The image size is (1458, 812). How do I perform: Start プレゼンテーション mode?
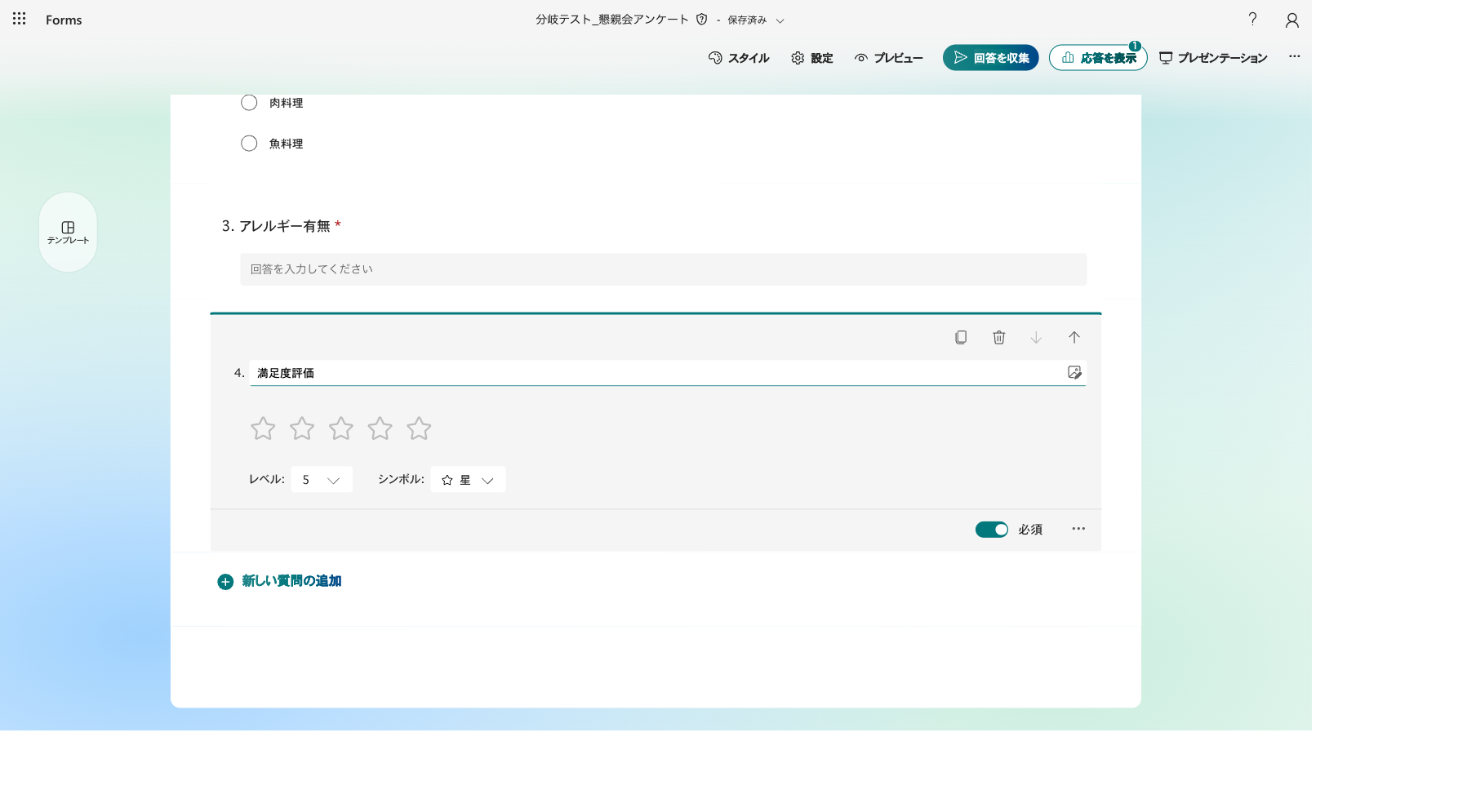[x=1213, y=58]
